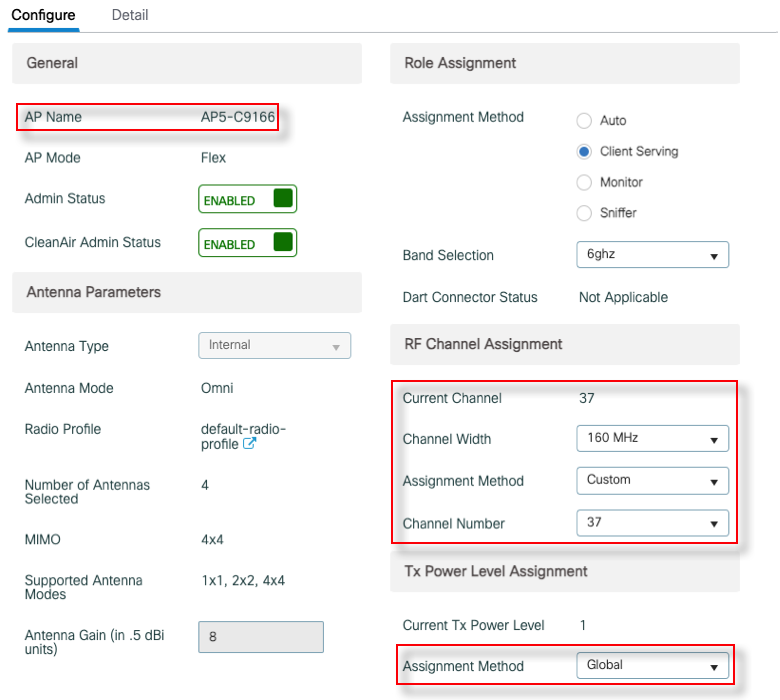Open the Band Selection 6ghz dropdown
780x700 pixels.
[x=652, y=255]
